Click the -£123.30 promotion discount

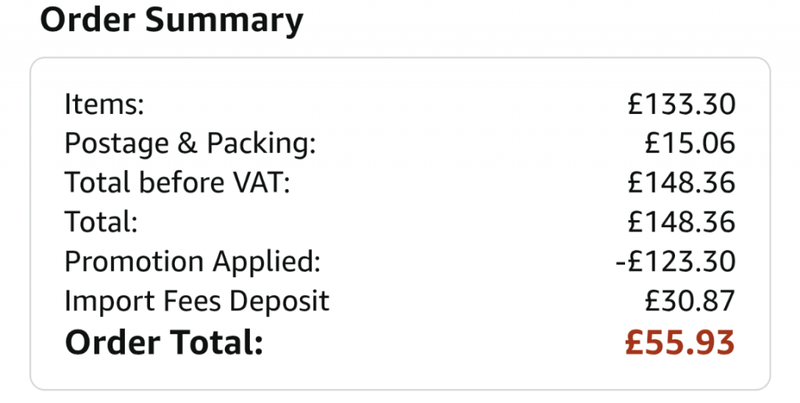pos(676,261)
